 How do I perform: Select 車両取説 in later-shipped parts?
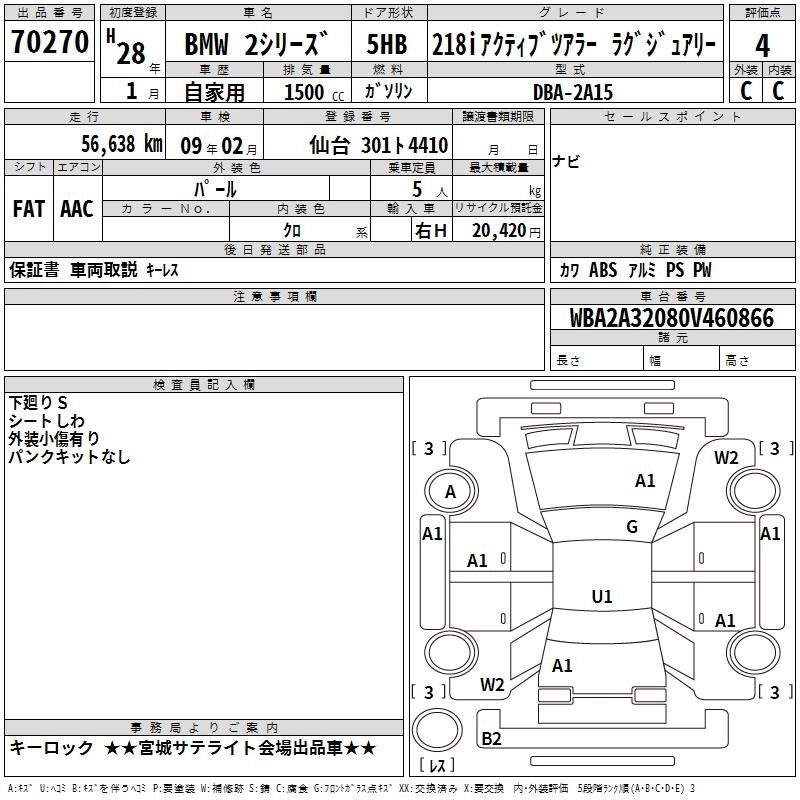click(104, 269)
